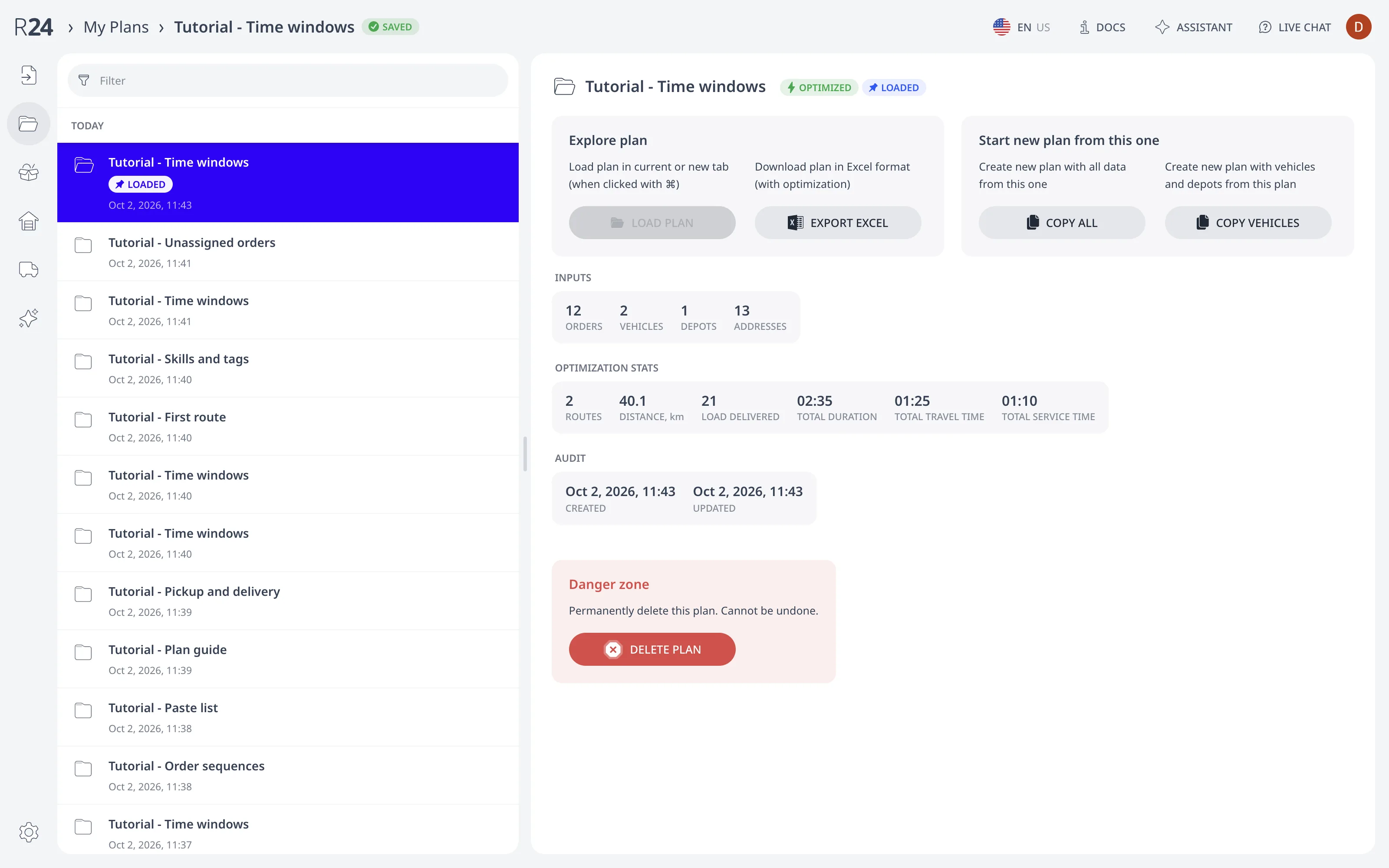Open the depots warehouse sidebar icon

(29, 221)
